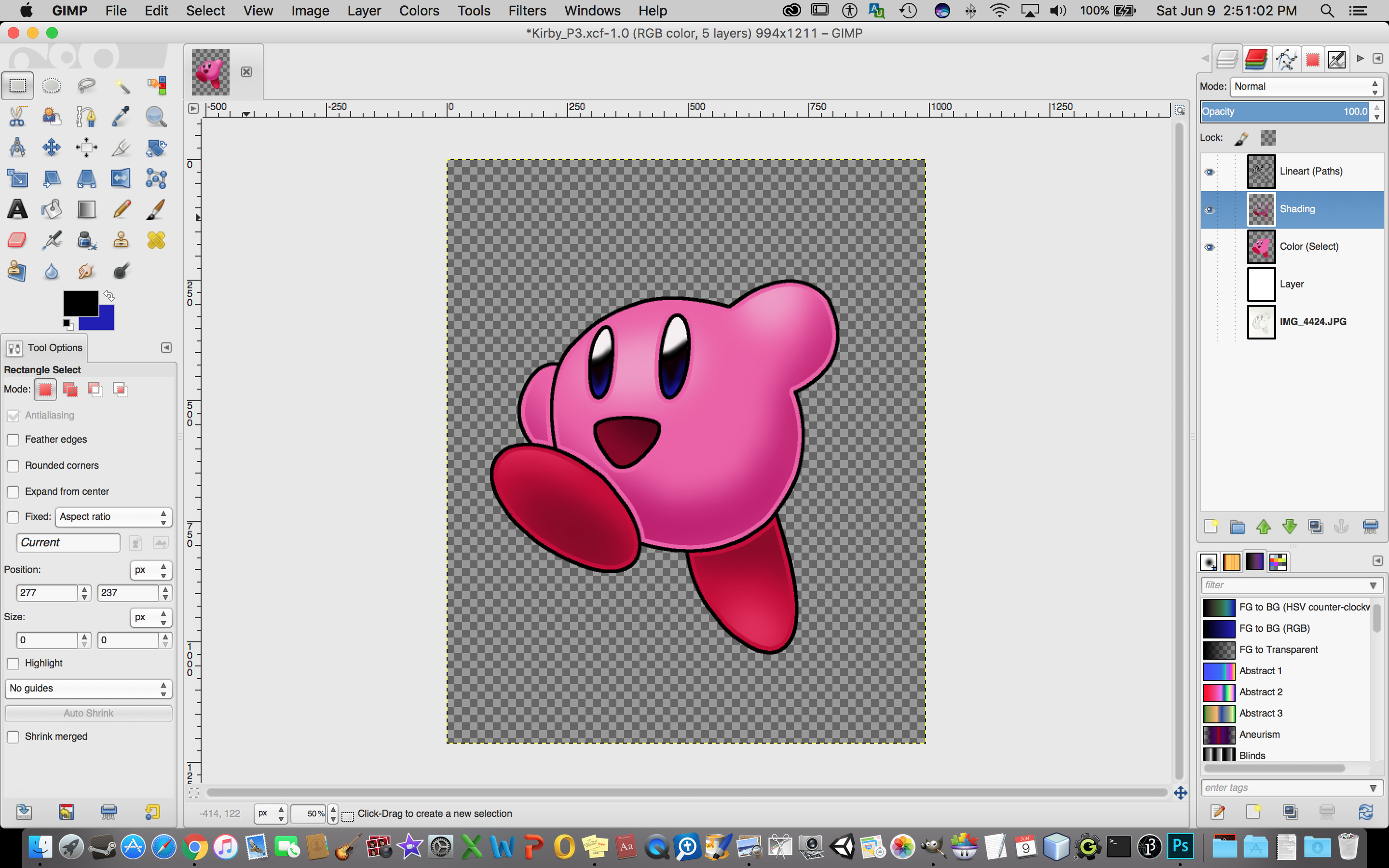This screenshot has height=868, width=1389.
Task: Hide the Shading layer
Action: 1210,210
